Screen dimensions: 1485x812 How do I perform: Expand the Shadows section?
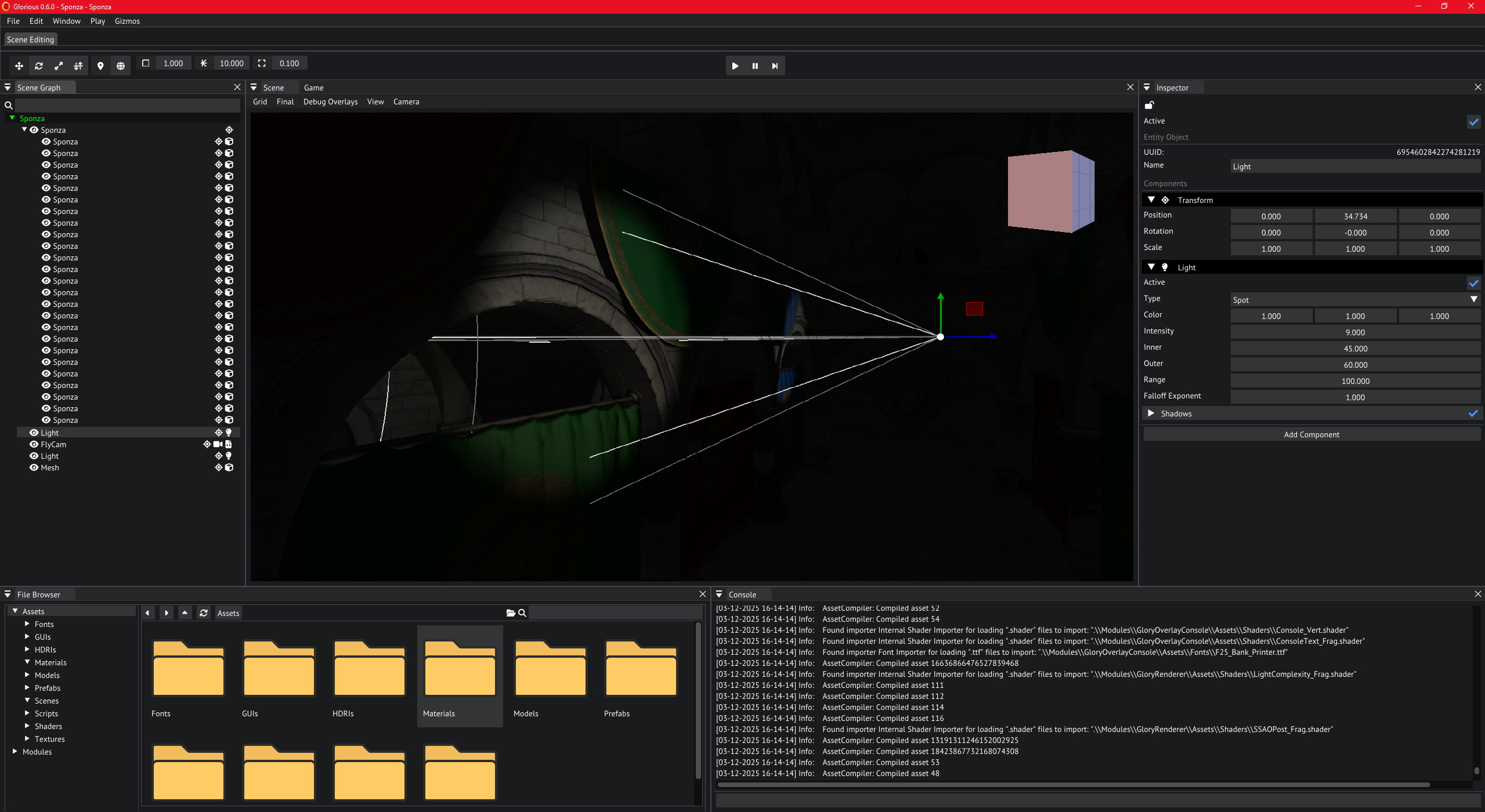(x=1151, y=413)
